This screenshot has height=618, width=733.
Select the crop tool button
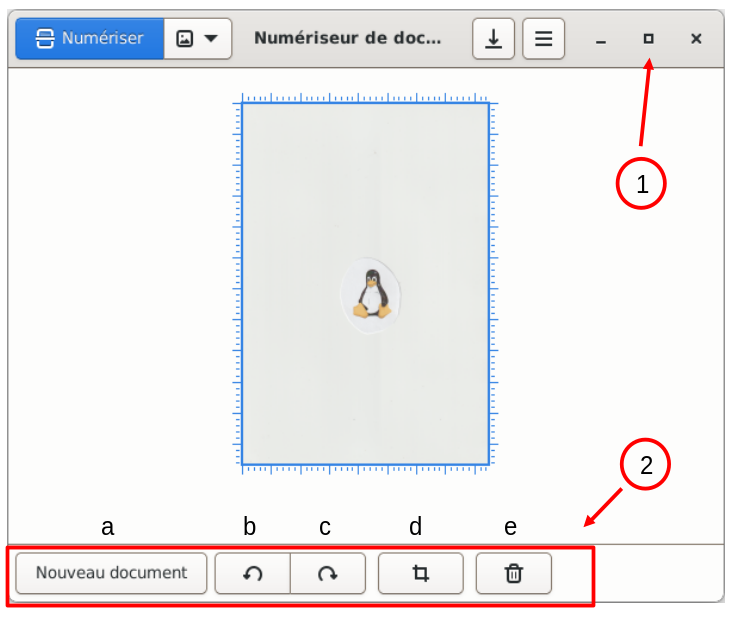[421, 573]
